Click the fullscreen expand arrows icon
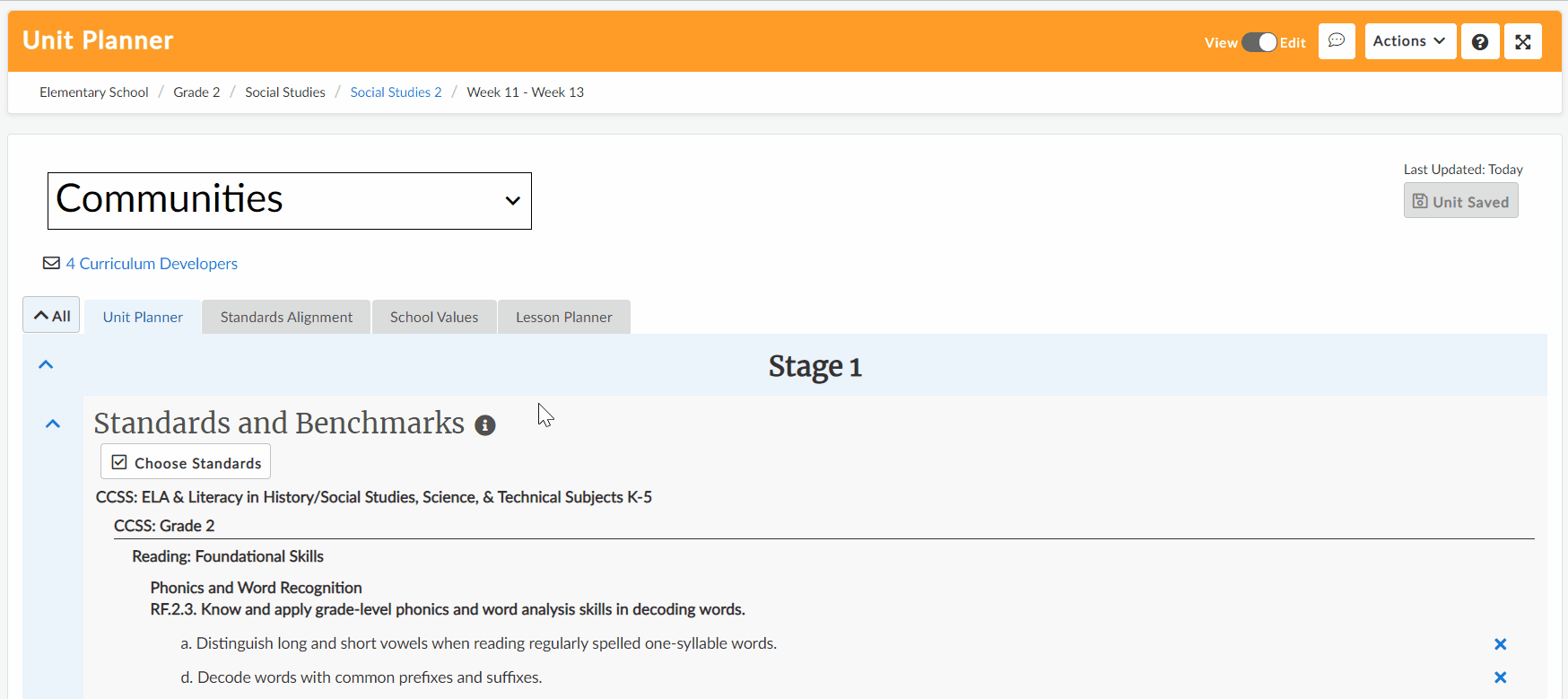This screenshot has width=1568, height=699. coord(1523,41)
